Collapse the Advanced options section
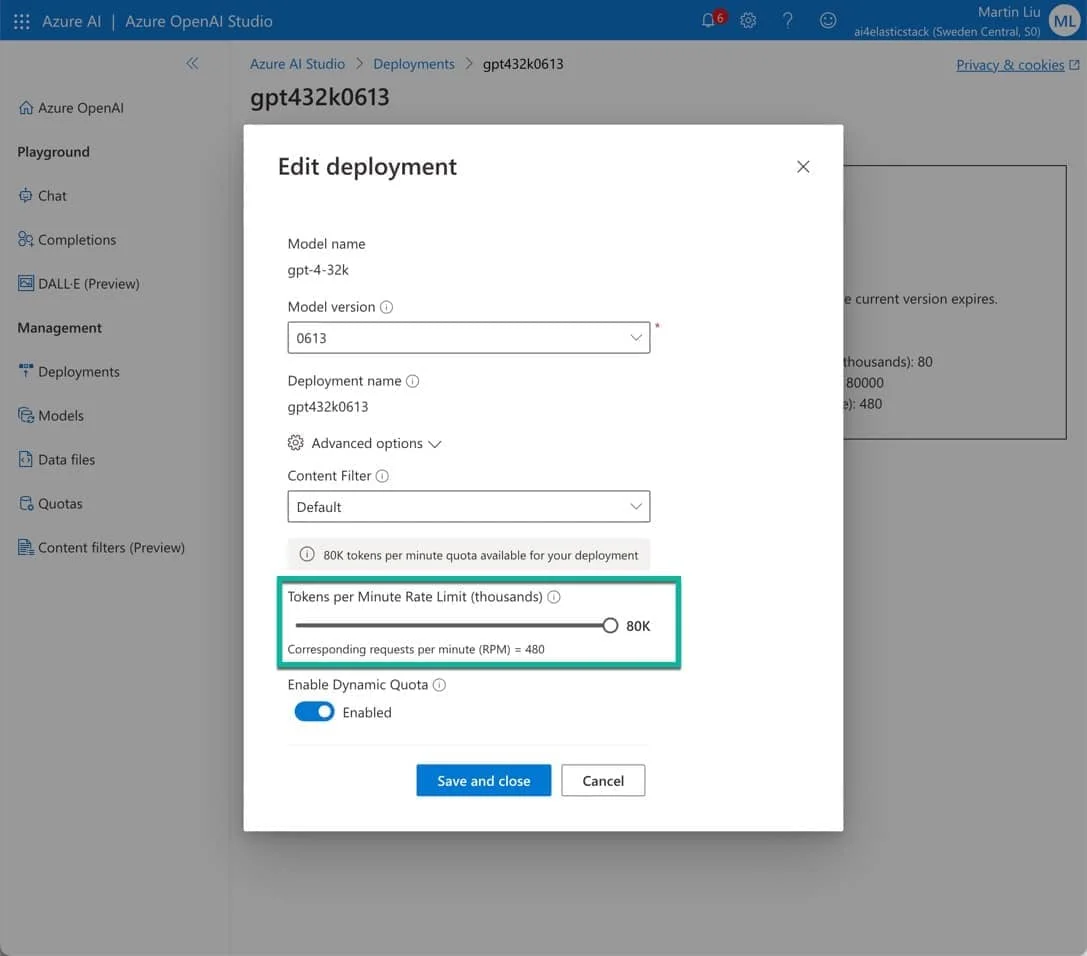Viewport: 1087px width, 956px height. [x=366, y=443]
